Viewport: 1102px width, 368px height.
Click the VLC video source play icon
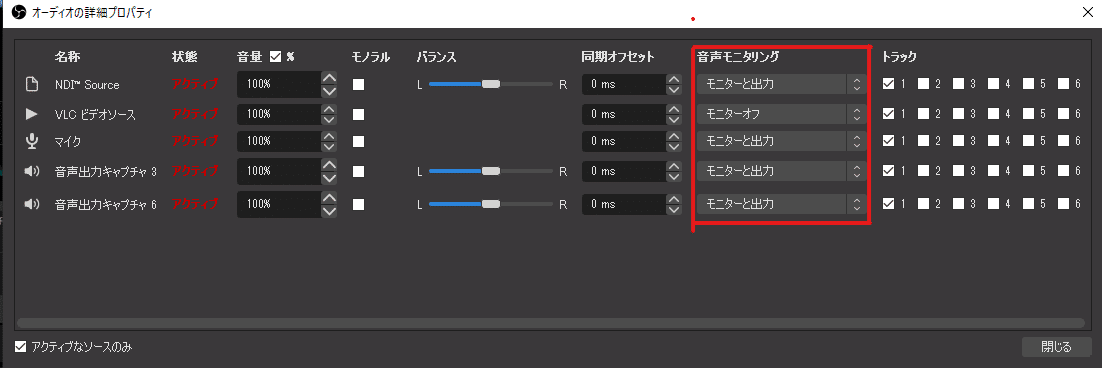(31, 113)
